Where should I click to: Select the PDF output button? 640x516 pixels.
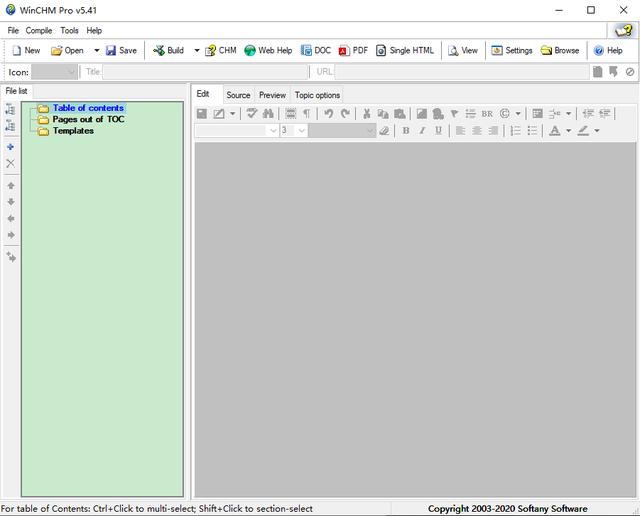coord(353,51)
